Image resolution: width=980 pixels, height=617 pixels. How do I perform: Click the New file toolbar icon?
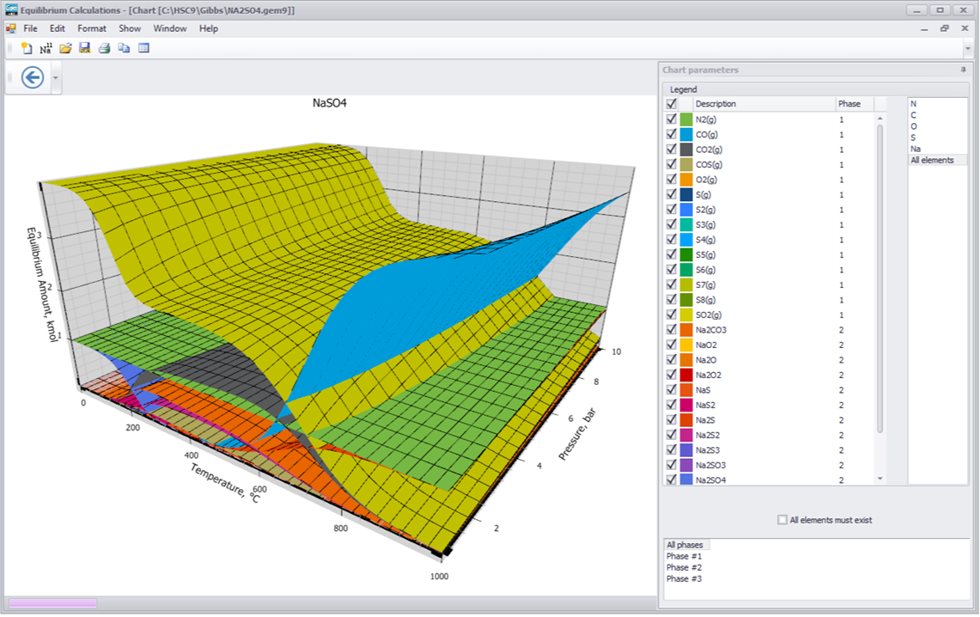tap(27, 48)
